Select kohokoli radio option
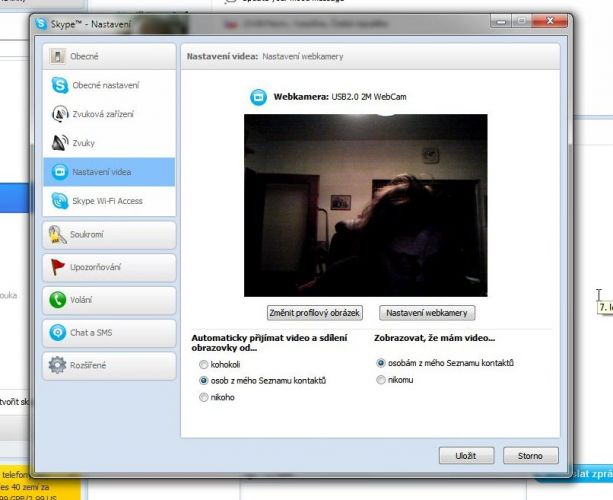Viewport: 613px width, 500px height. (x=204, y=365)
